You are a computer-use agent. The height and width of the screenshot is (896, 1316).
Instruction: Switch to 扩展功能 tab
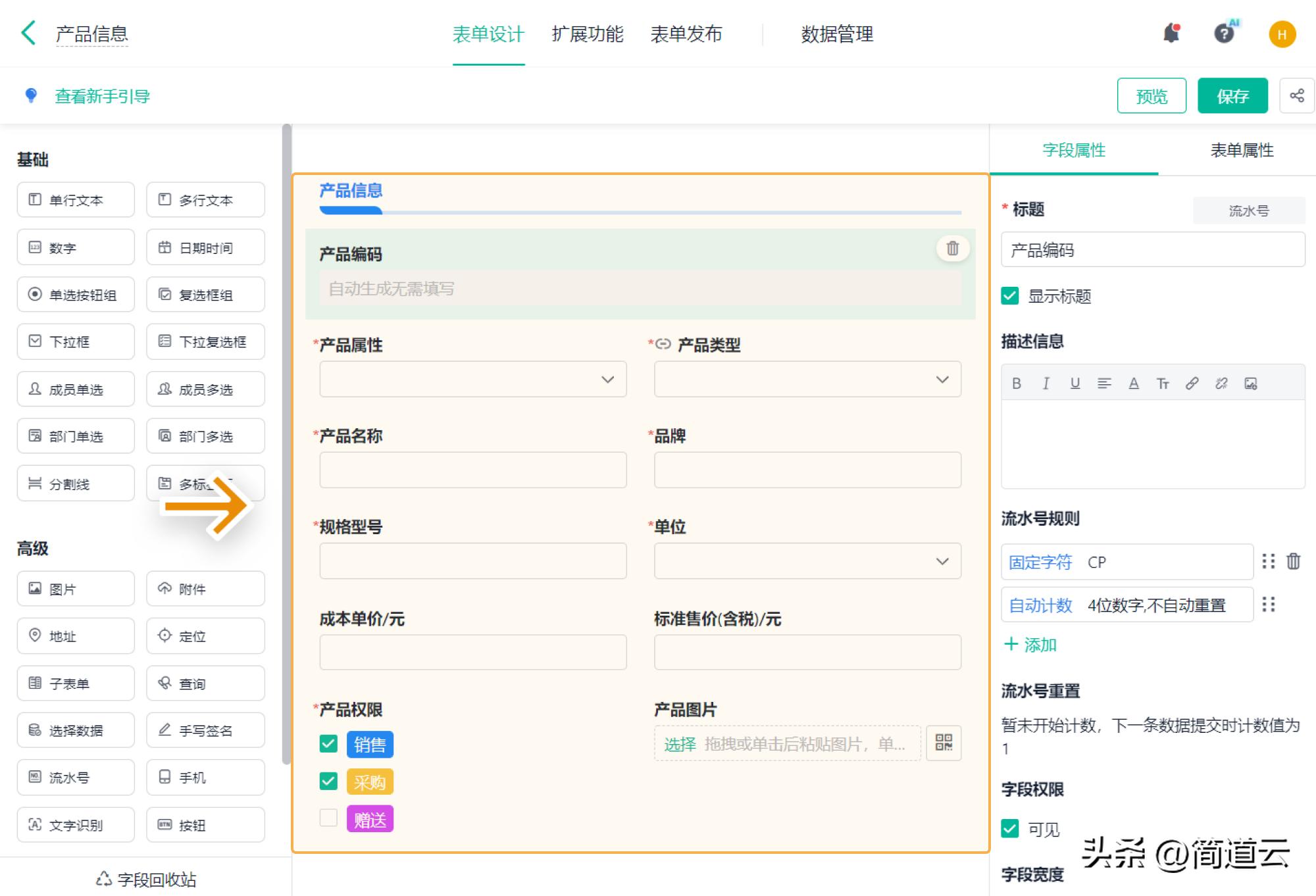coord(587,34)
